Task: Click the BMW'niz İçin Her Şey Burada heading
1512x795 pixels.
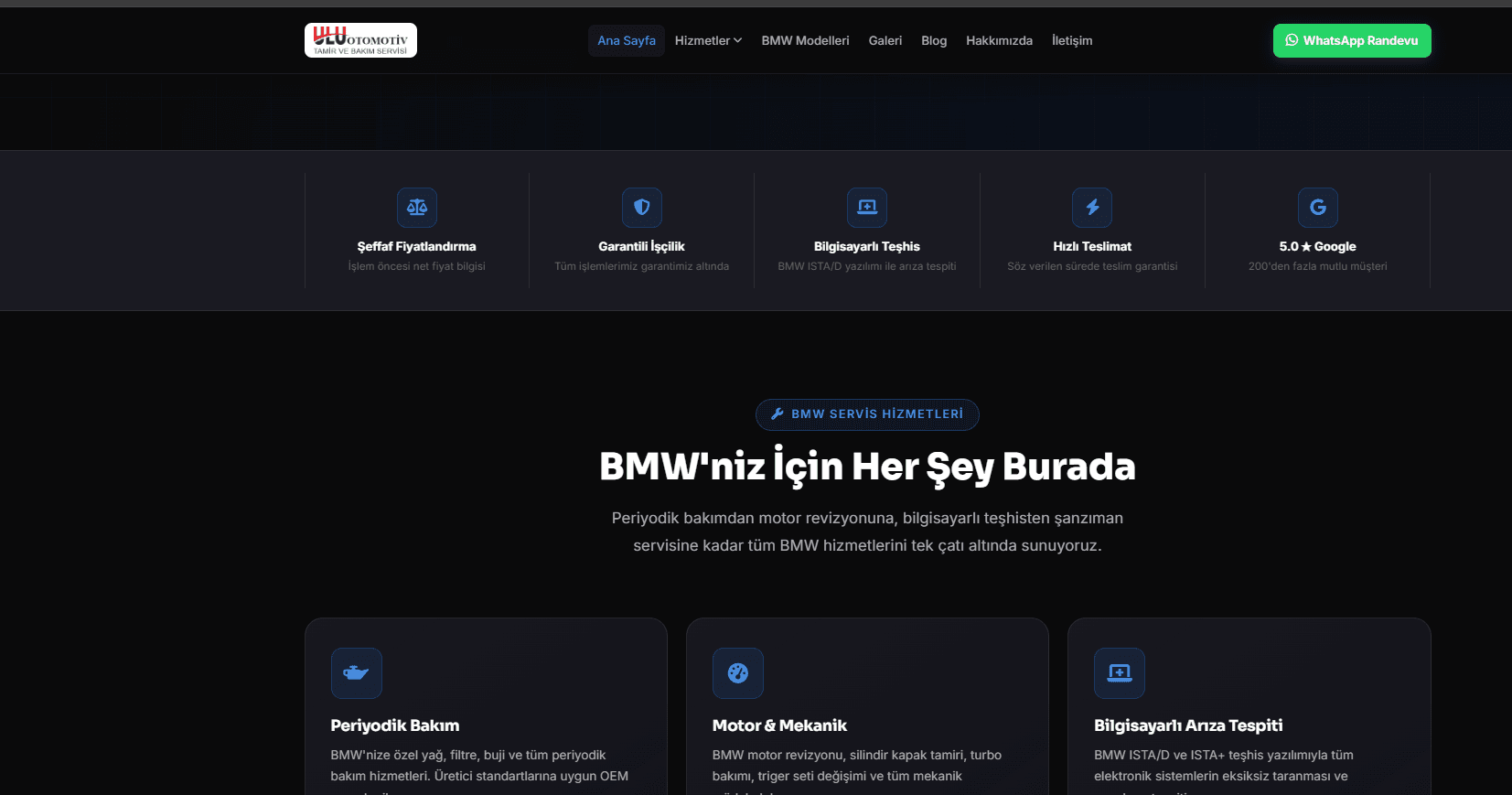Action: click(867, 467)
